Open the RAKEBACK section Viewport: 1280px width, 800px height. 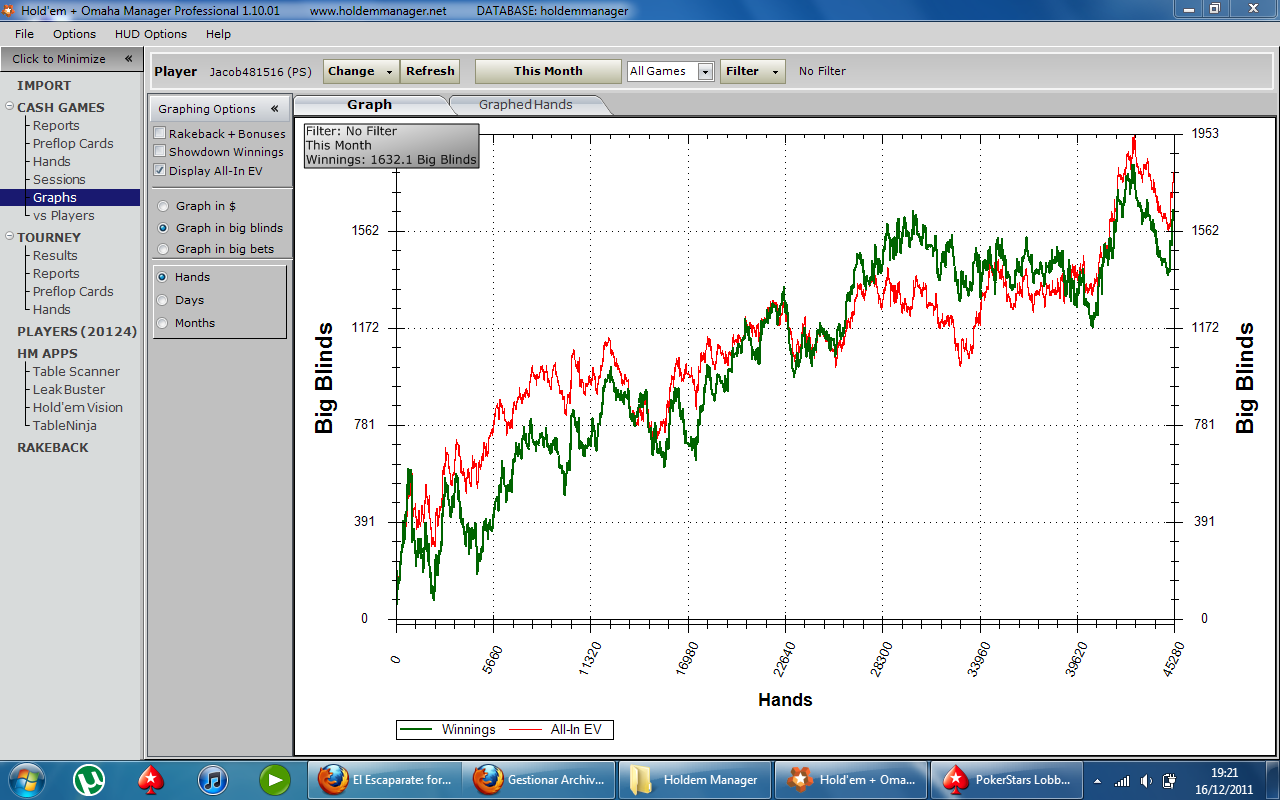coord(52,447)
